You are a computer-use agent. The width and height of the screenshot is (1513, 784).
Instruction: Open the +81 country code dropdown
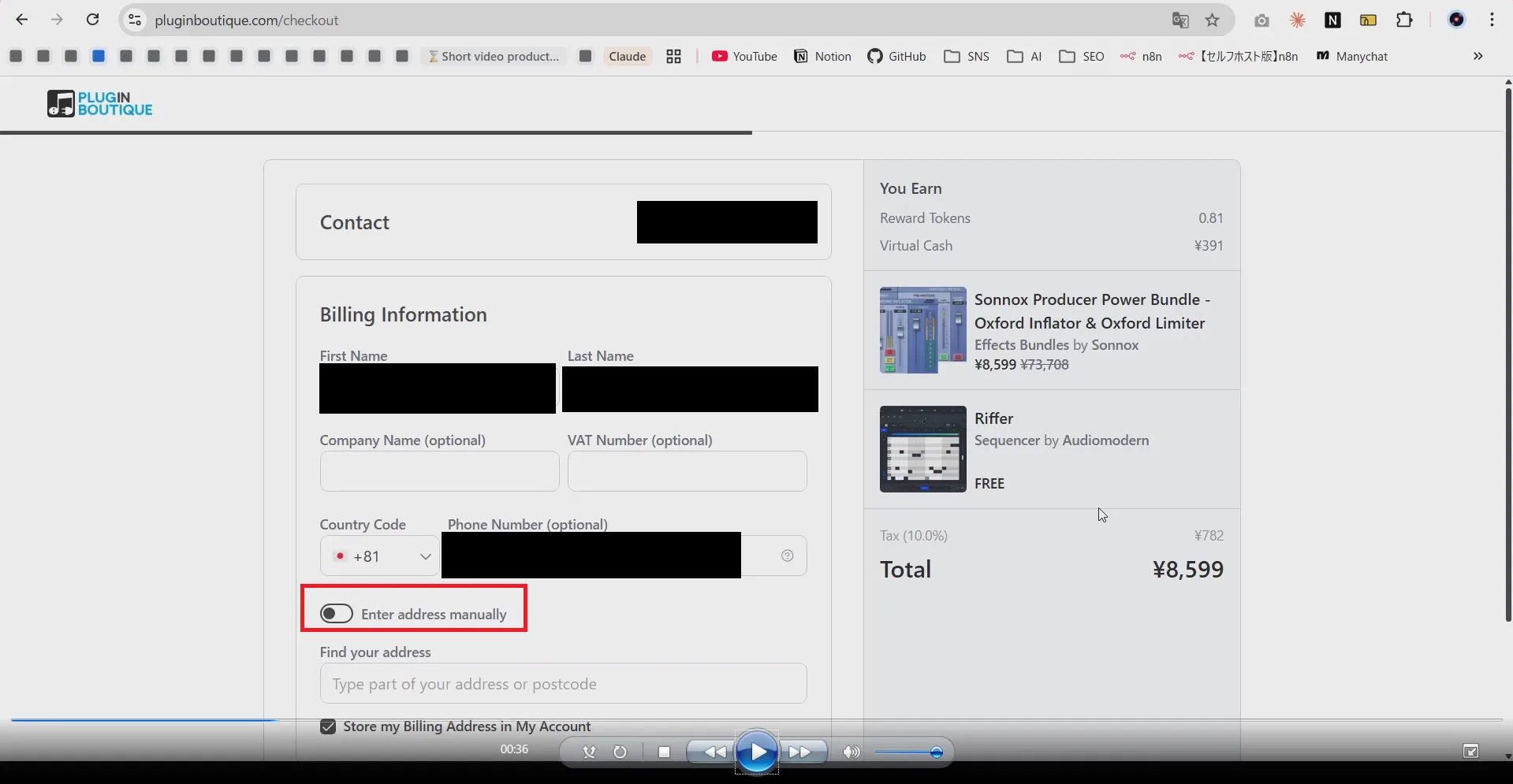click(x=379, y=555)
